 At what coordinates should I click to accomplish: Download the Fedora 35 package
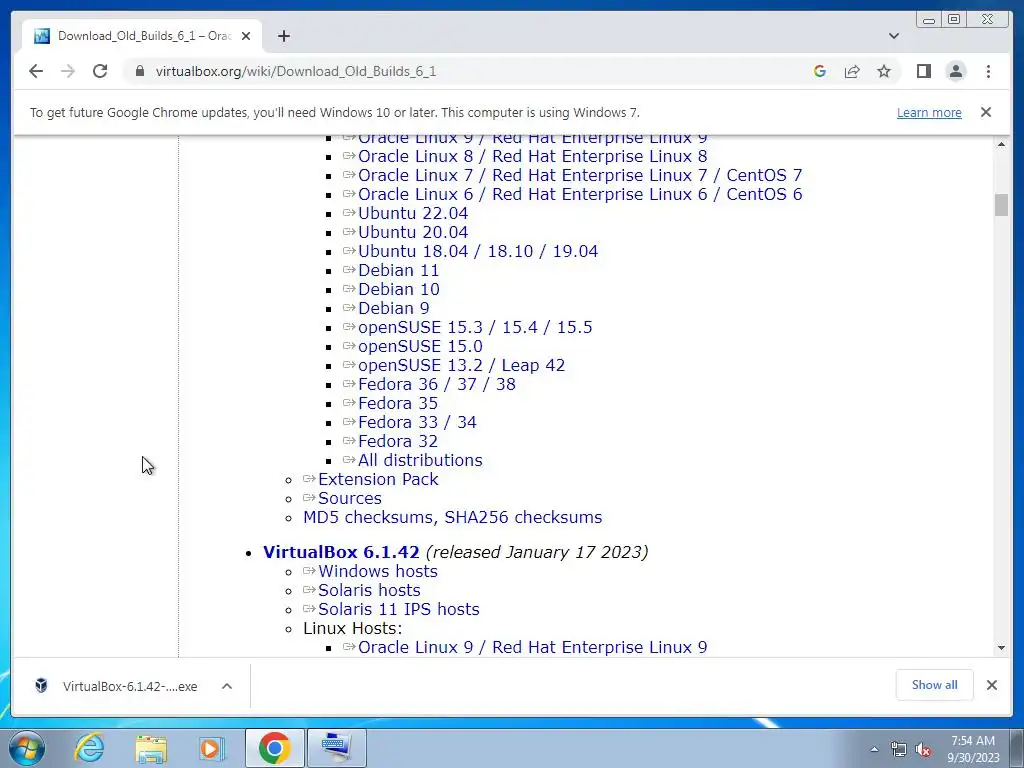coord(398,402)
